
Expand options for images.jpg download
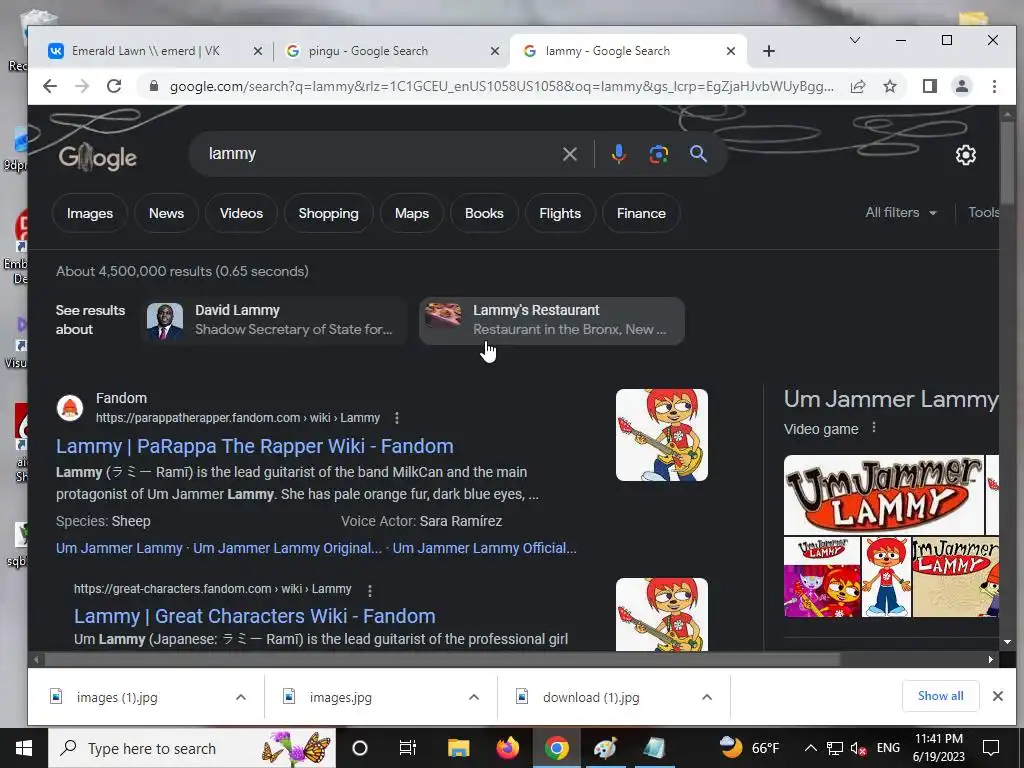tap(474, 697)
